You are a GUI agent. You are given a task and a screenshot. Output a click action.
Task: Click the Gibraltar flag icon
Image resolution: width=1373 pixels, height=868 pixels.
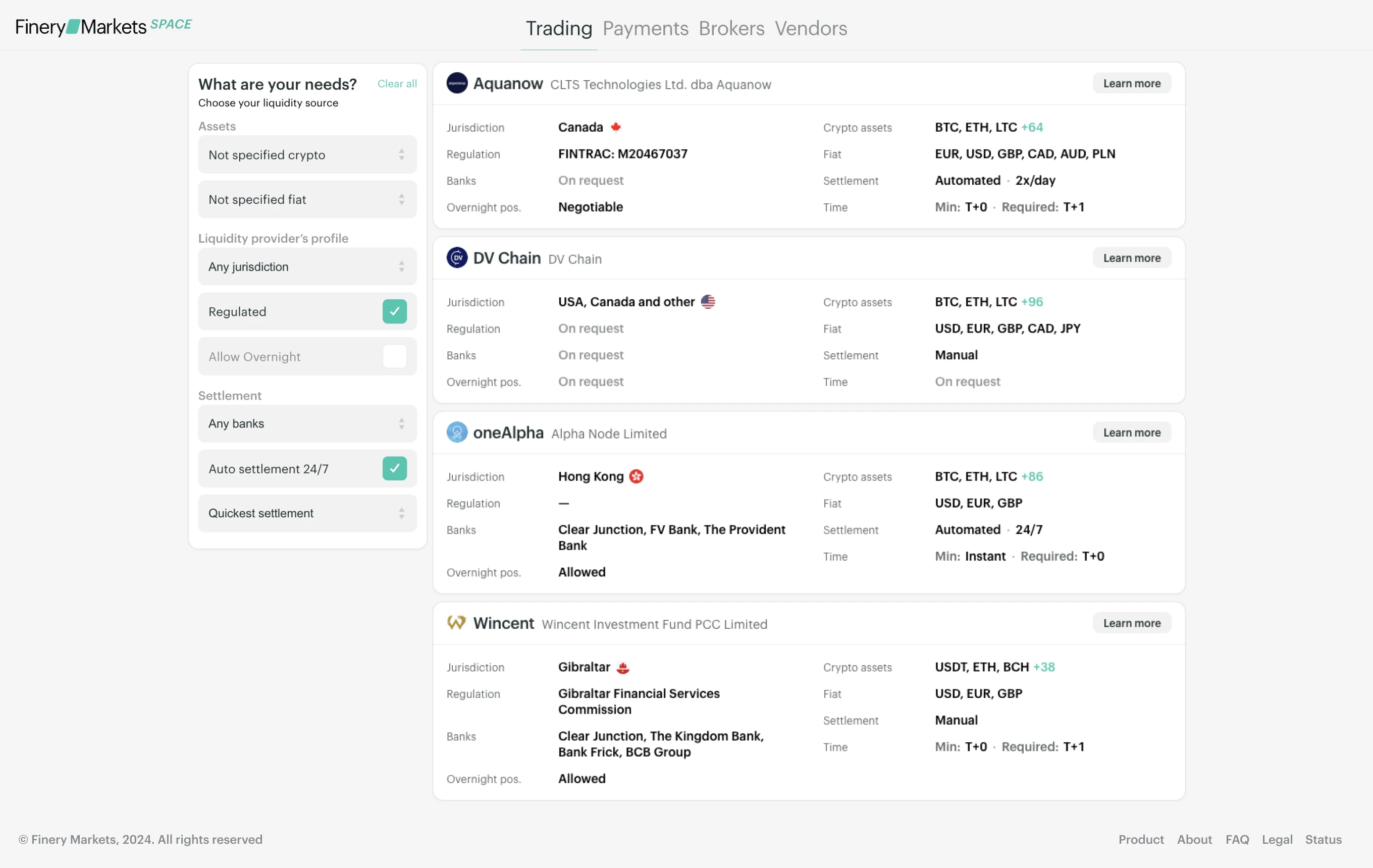tap(622, 667)
